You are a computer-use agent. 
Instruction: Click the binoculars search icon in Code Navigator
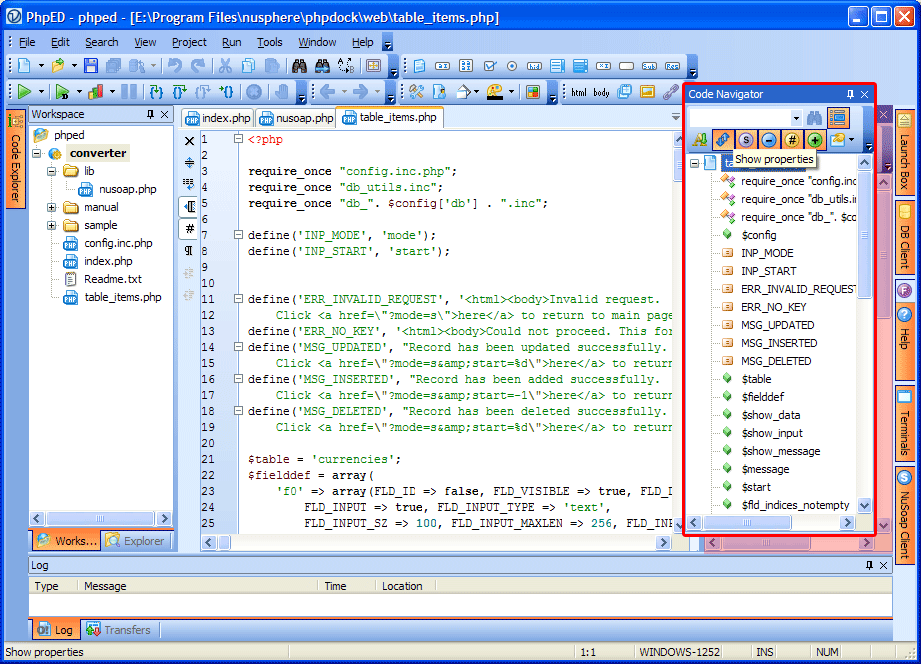pyautogui.click(x=814, y=118)
